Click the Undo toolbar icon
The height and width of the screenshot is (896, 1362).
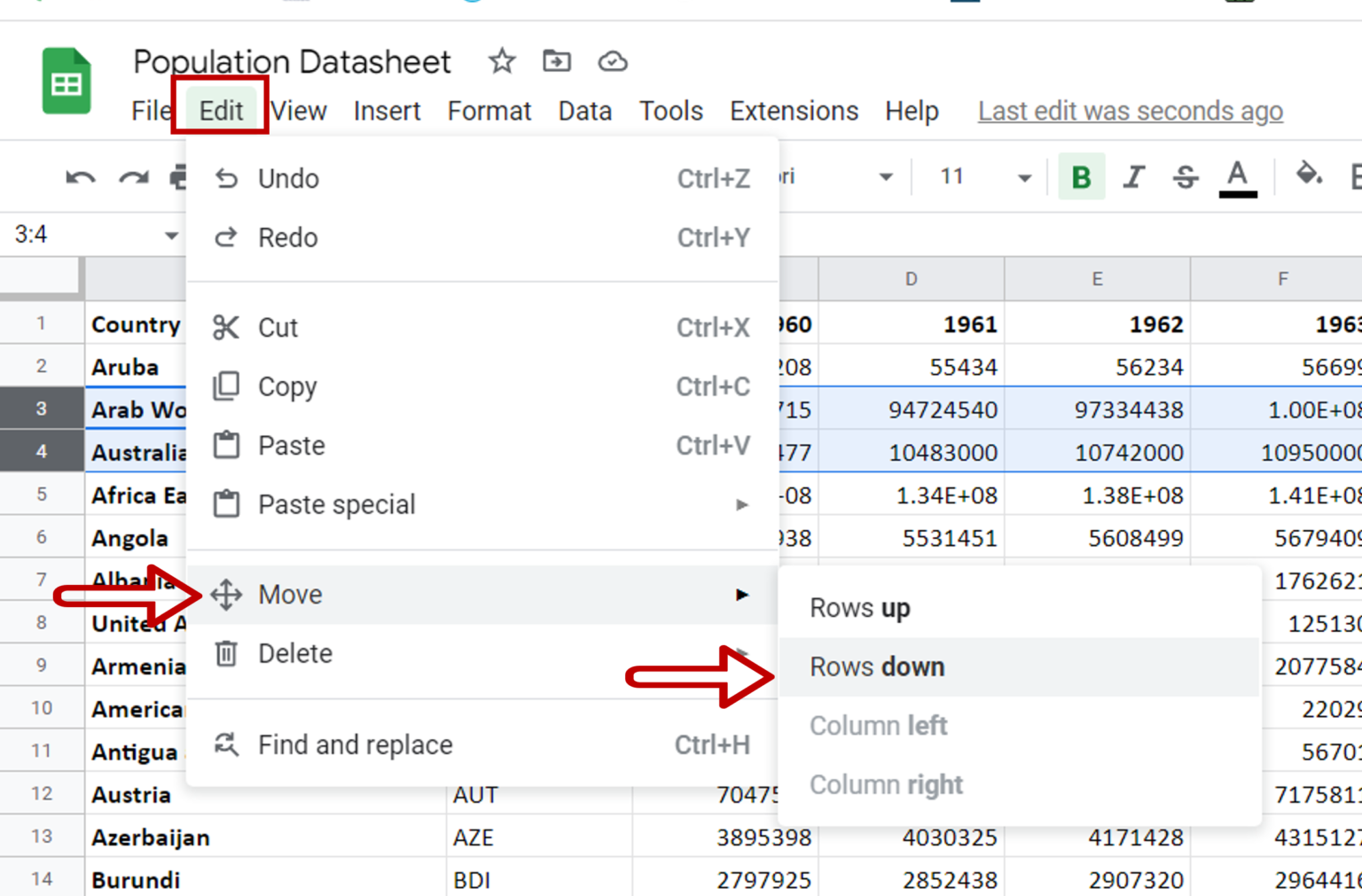coord(79,176)
